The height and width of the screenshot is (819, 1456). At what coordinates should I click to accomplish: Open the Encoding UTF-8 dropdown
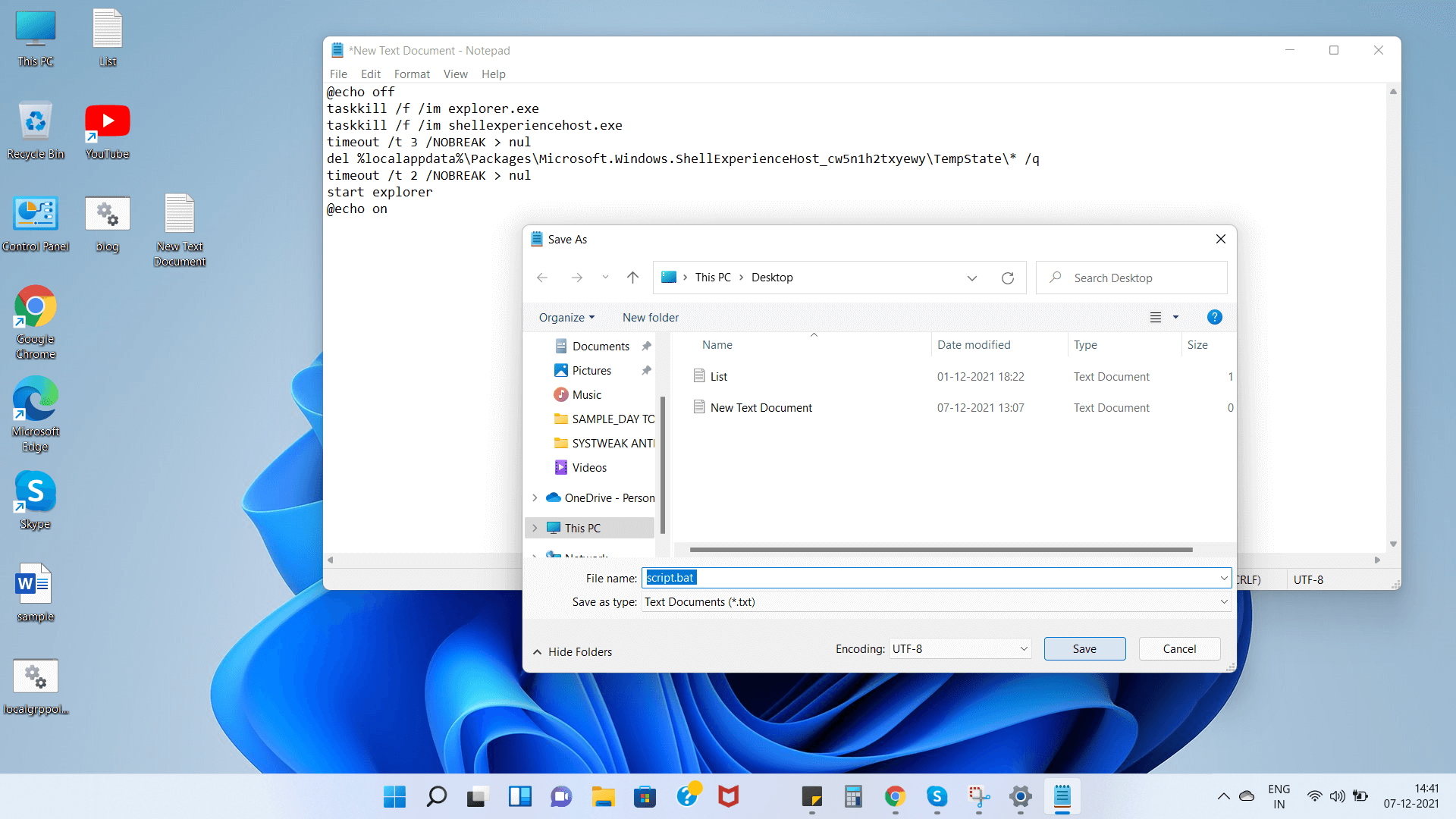pos(960,648)
